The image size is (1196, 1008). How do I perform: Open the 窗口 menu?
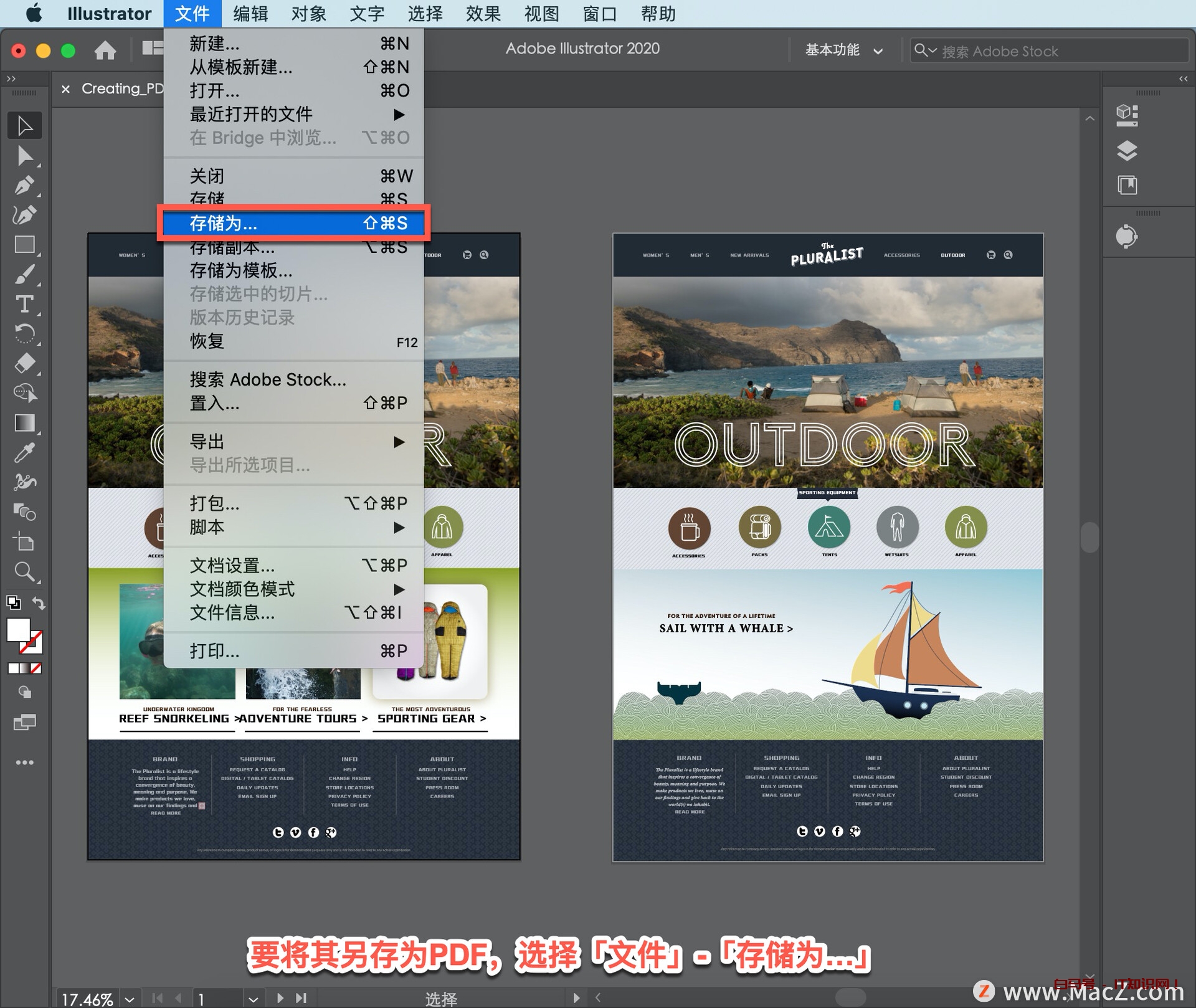click(x=598, y=14)
